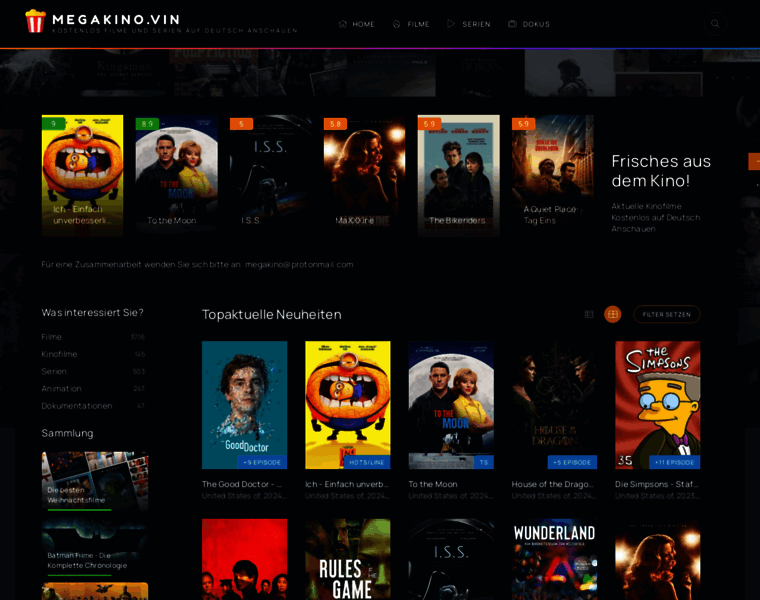Click the popcorn logo icon

(x=35, y=21)
